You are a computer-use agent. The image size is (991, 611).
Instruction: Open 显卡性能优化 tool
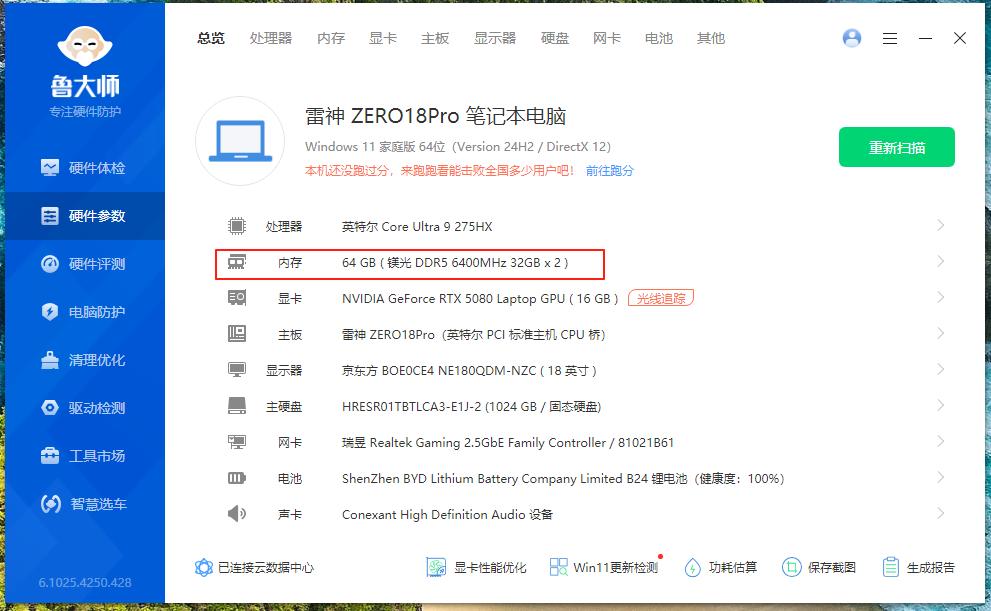(477, 567)
